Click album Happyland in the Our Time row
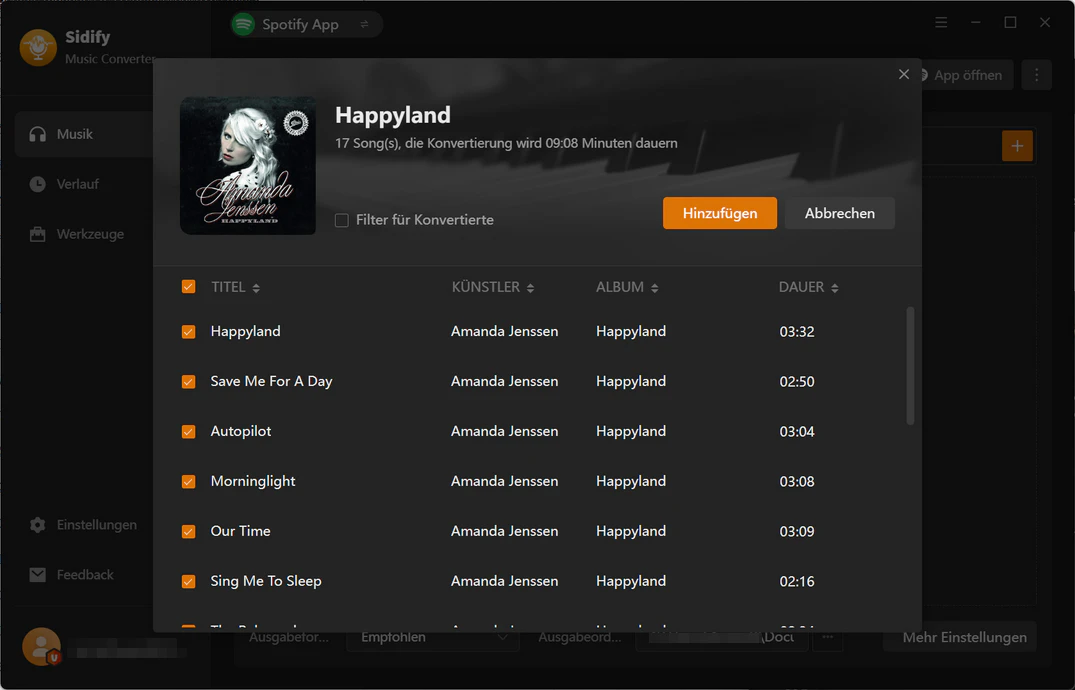This screenshot has width=1075, height=690. [631, 532]
